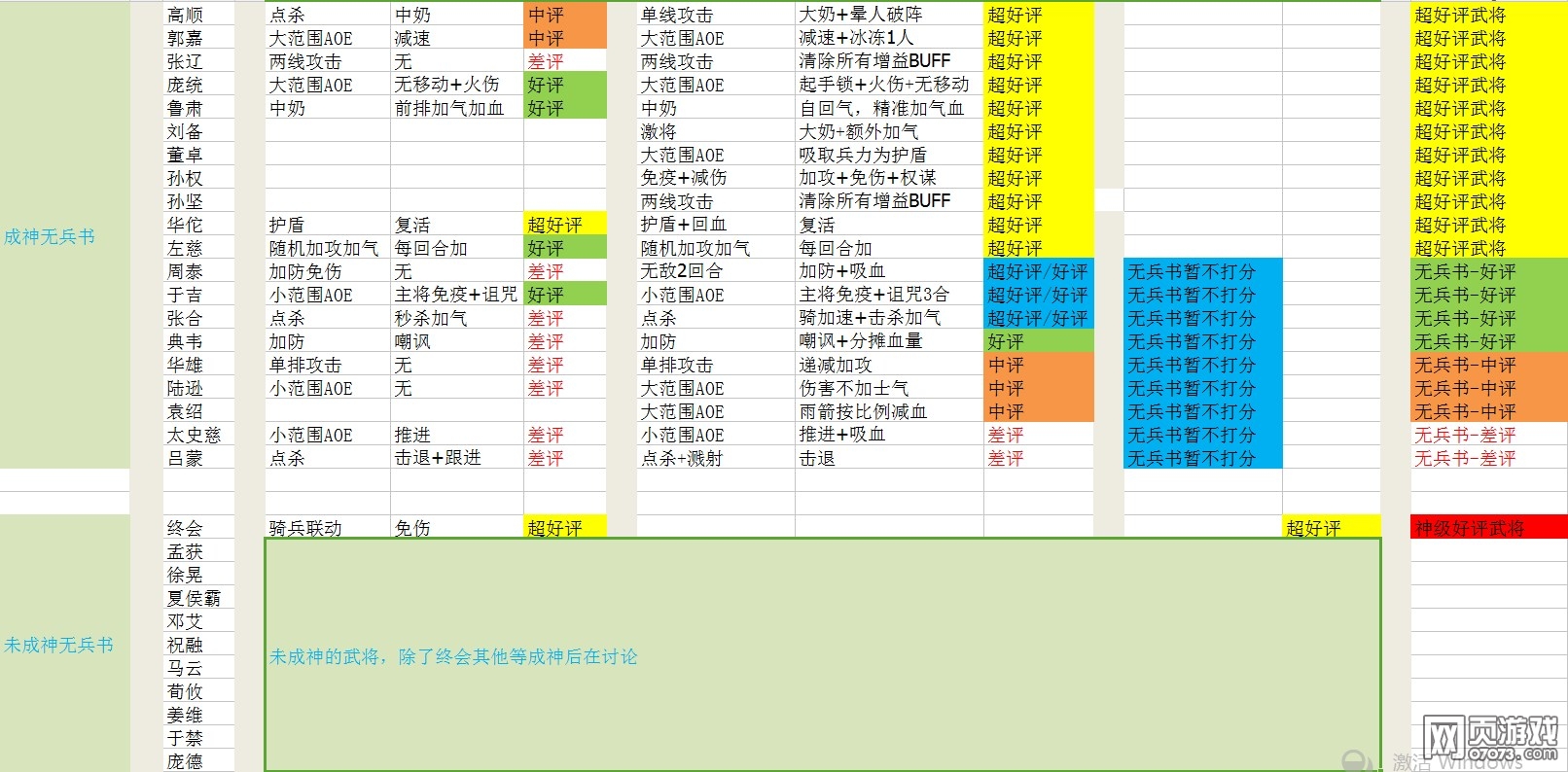Click the 递减加攻 cell in 华雄 row

[888, 365]
